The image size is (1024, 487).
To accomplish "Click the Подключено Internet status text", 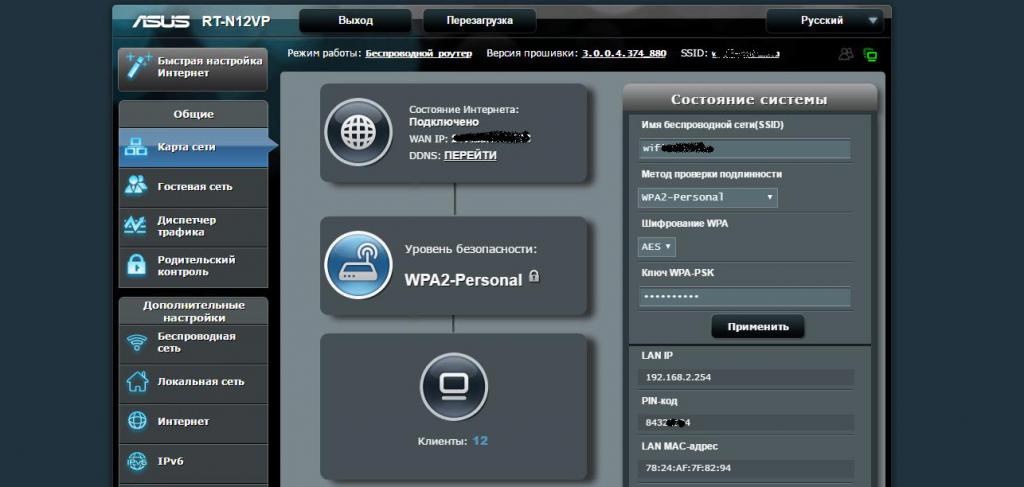I will pos(443,122).
